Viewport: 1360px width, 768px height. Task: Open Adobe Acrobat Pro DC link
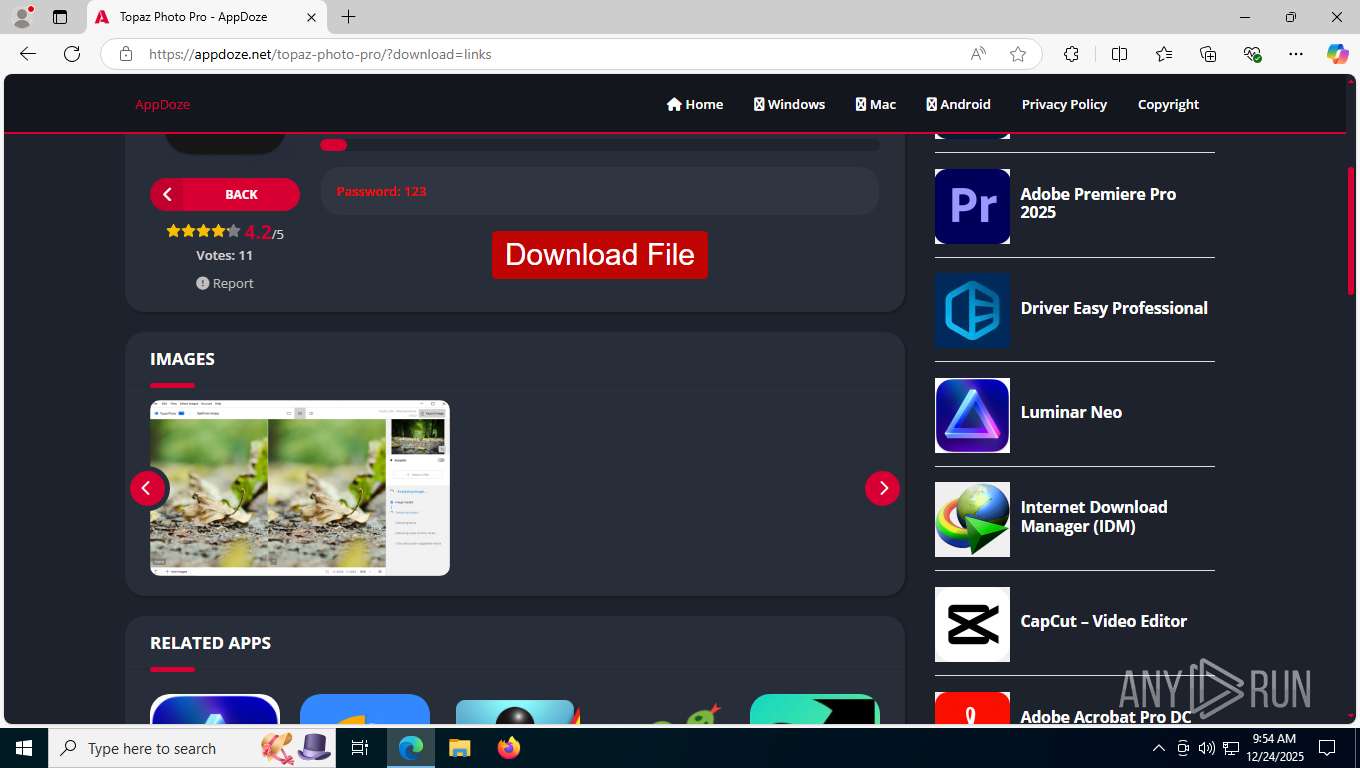click(1106, 716)
